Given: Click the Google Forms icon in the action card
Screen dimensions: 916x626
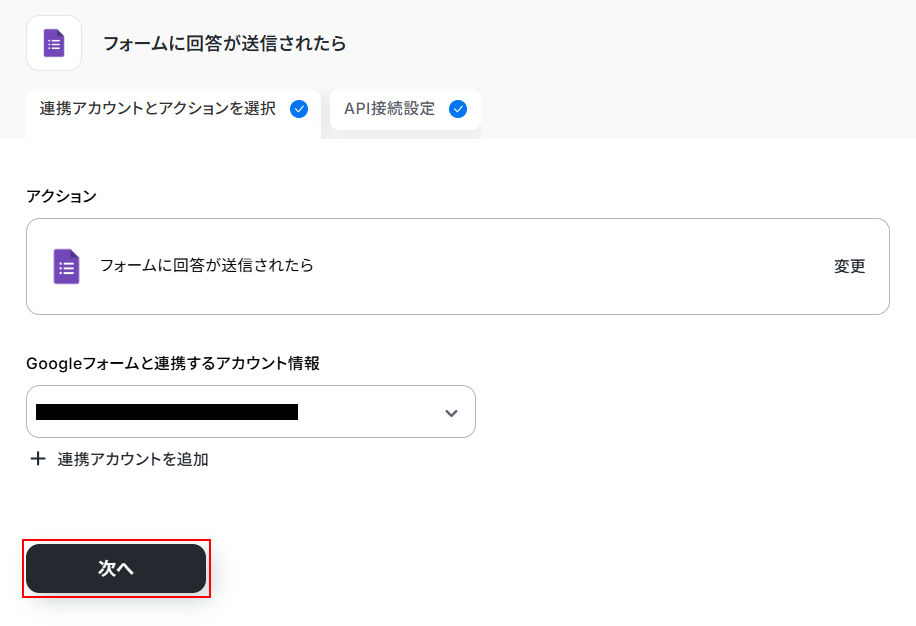Looking at the screenshot, I should tap(66, 267).
